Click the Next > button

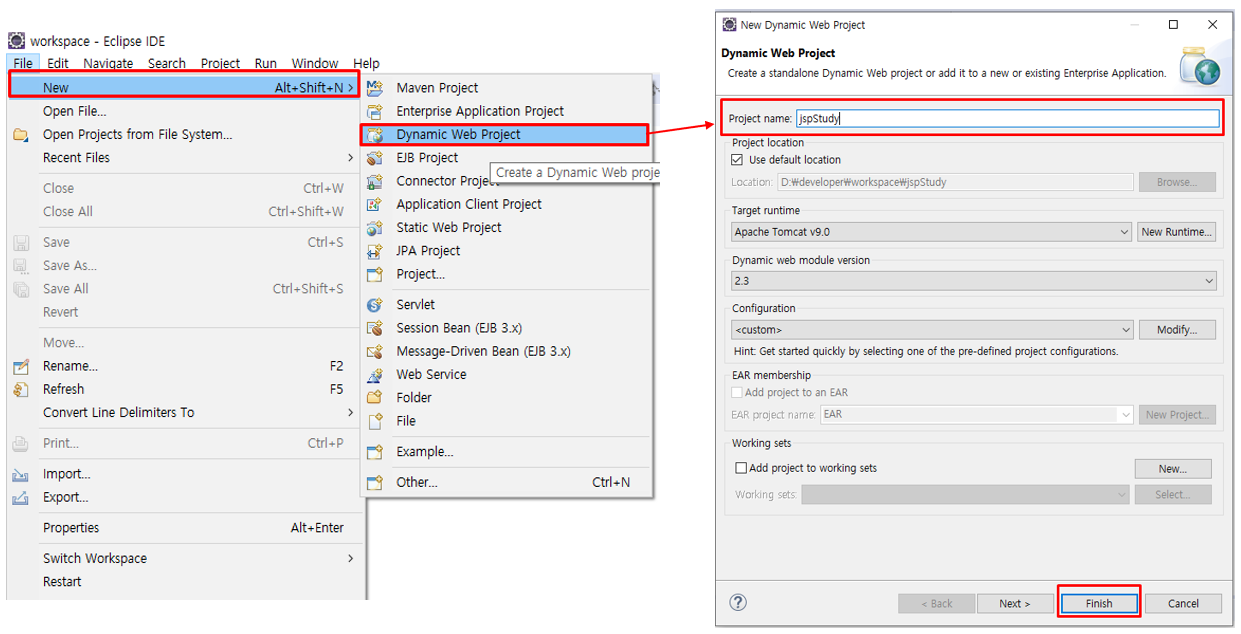point(1014,603)
